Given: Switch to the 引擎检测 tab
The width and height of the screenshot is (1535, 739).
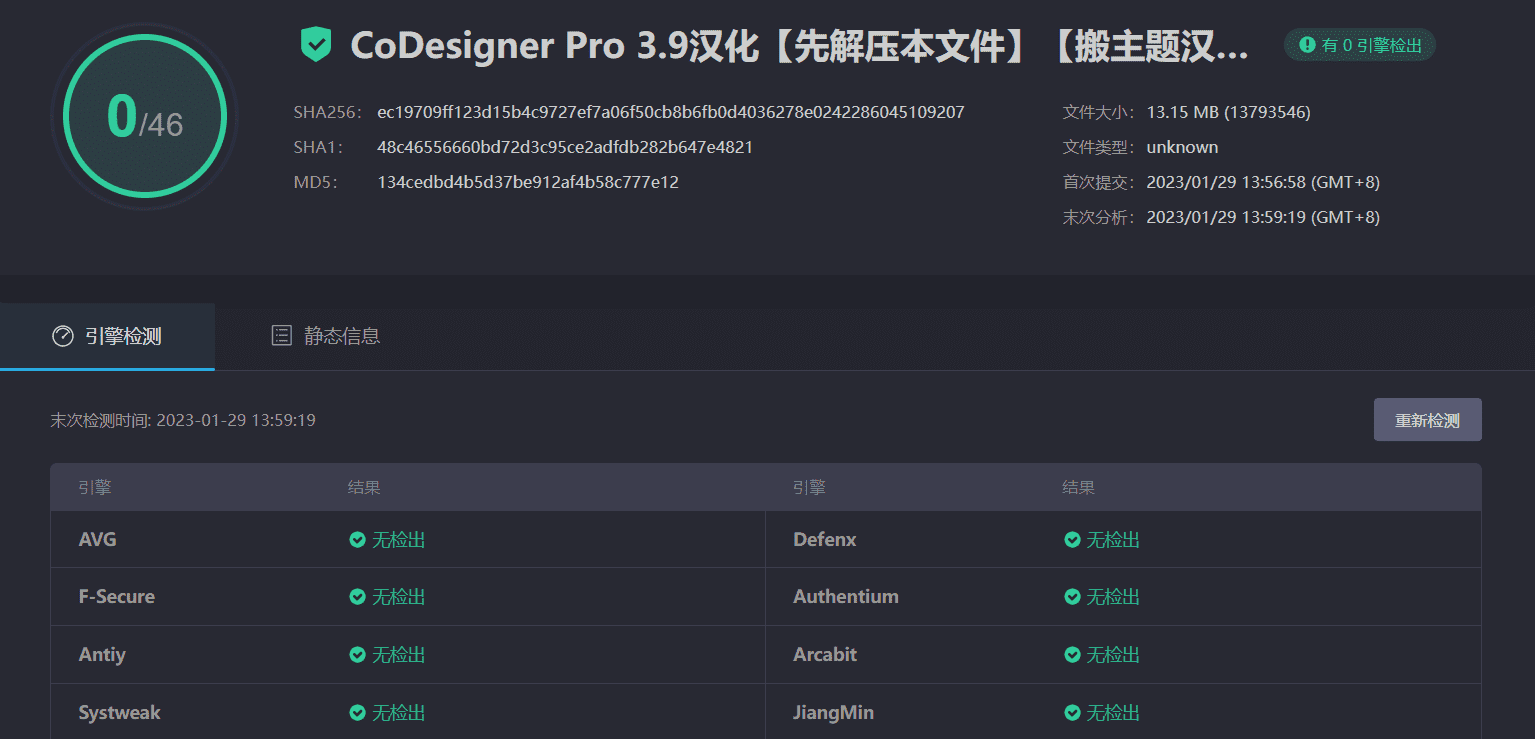Looking at the screenshot, I should pyautogui.click(x=107, y=336).
